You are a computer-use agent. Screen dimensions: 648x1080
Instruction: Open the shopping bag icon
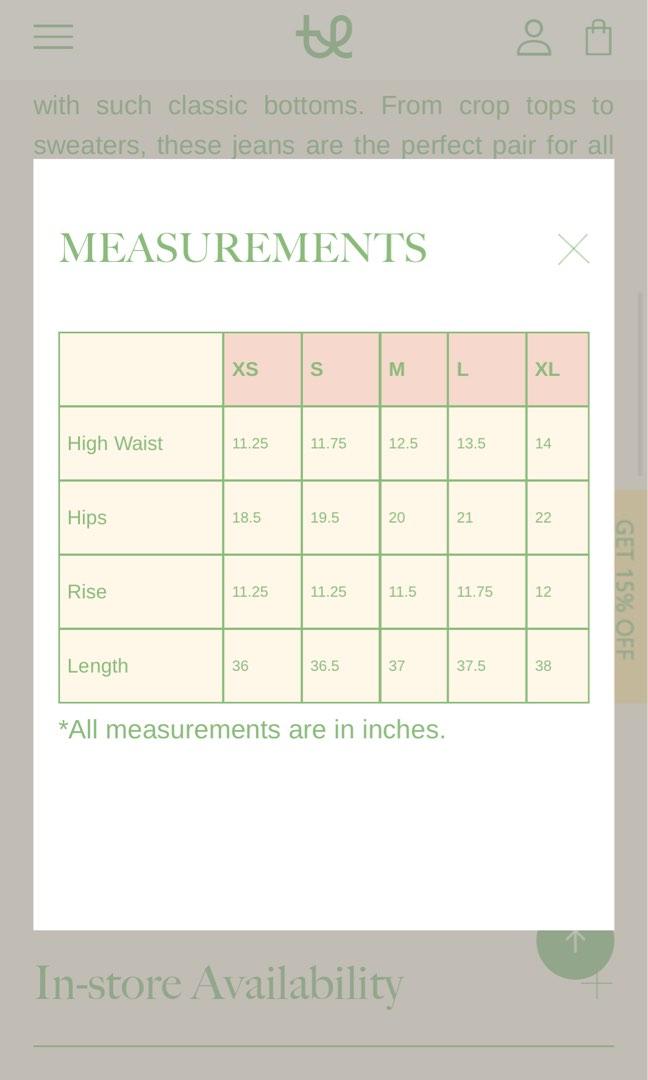point(598,37)
